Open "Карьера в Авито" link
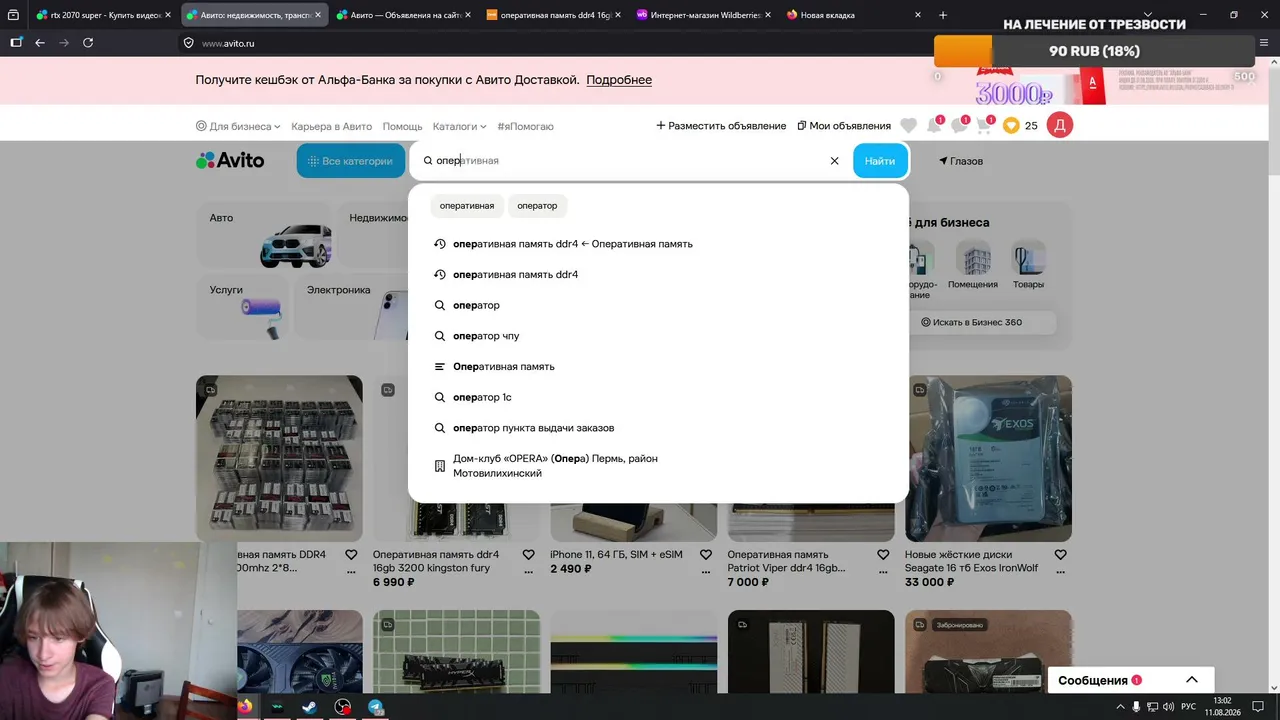1280x720 pixels. (x=331, y=127)
